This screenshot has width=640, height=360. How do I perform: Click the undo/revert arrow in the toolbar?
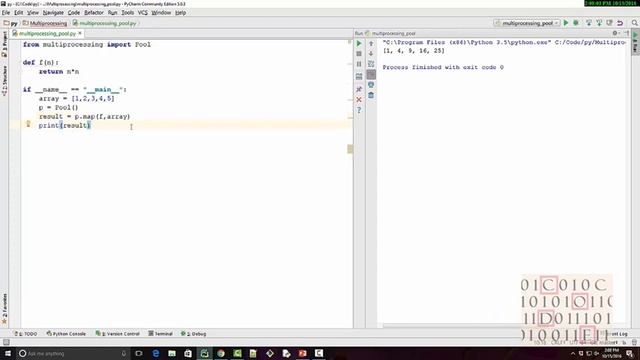(620, 23)
